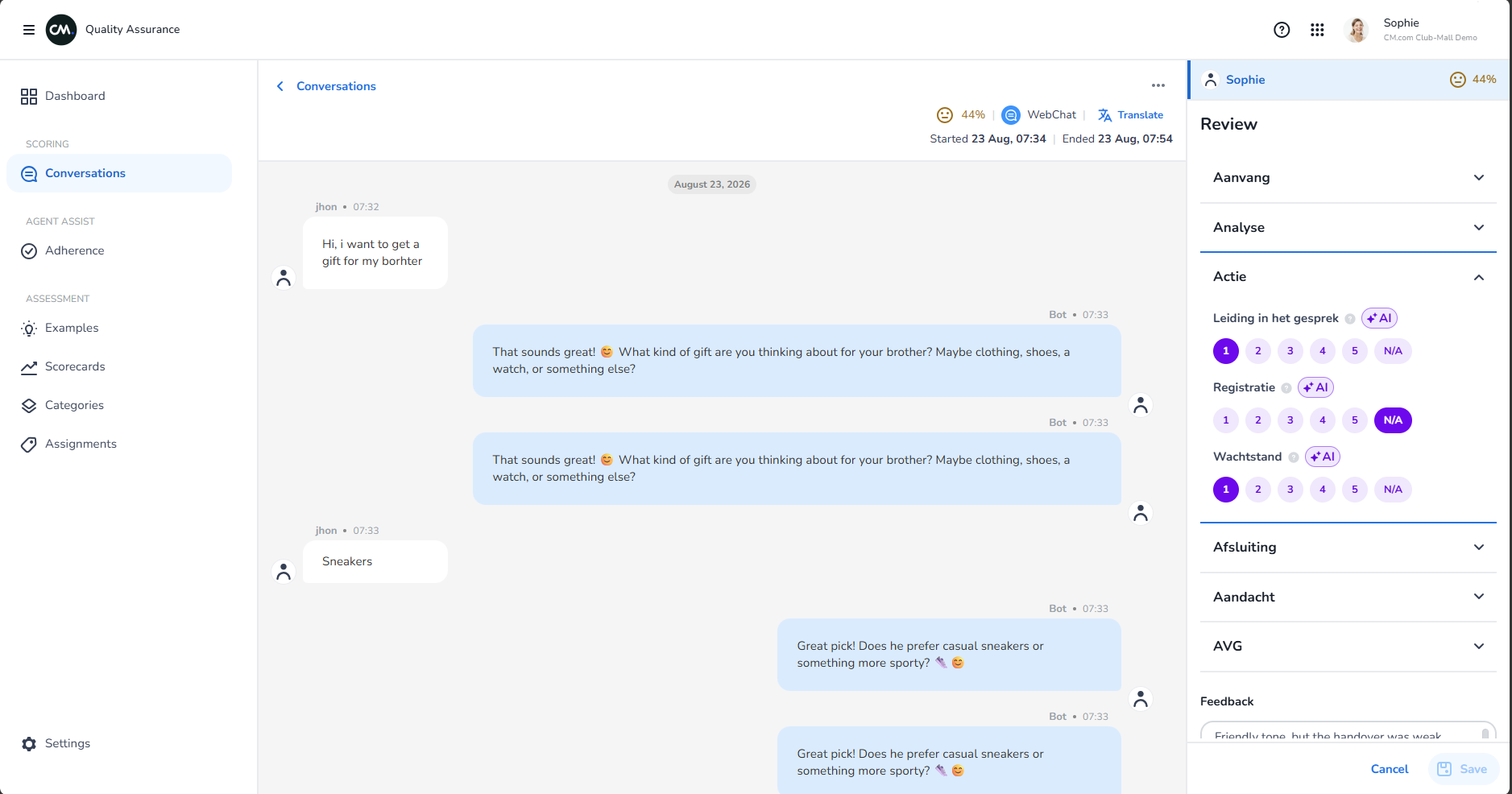Click the AI badge for Leiding in het gesprek
The height and width of the screenshot is (794, 1512).
(x=1379, y=318)
